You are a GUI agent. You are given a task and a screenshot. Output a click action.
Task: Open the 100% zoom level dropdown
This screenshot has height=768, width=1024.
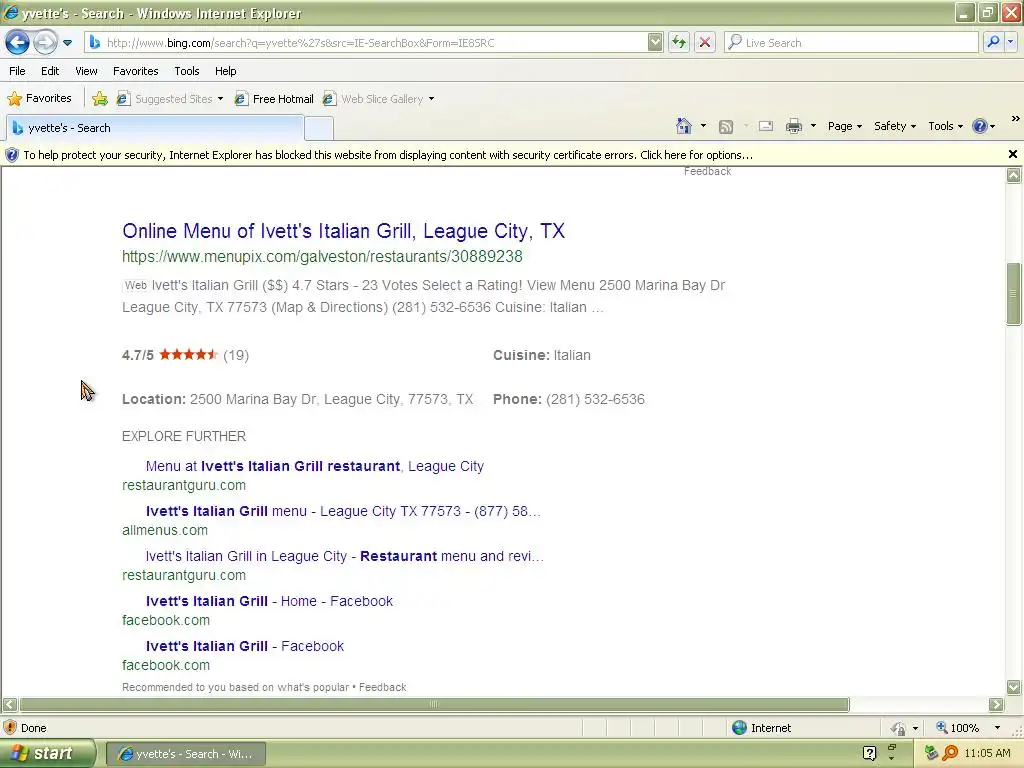[x=997, y=728]
